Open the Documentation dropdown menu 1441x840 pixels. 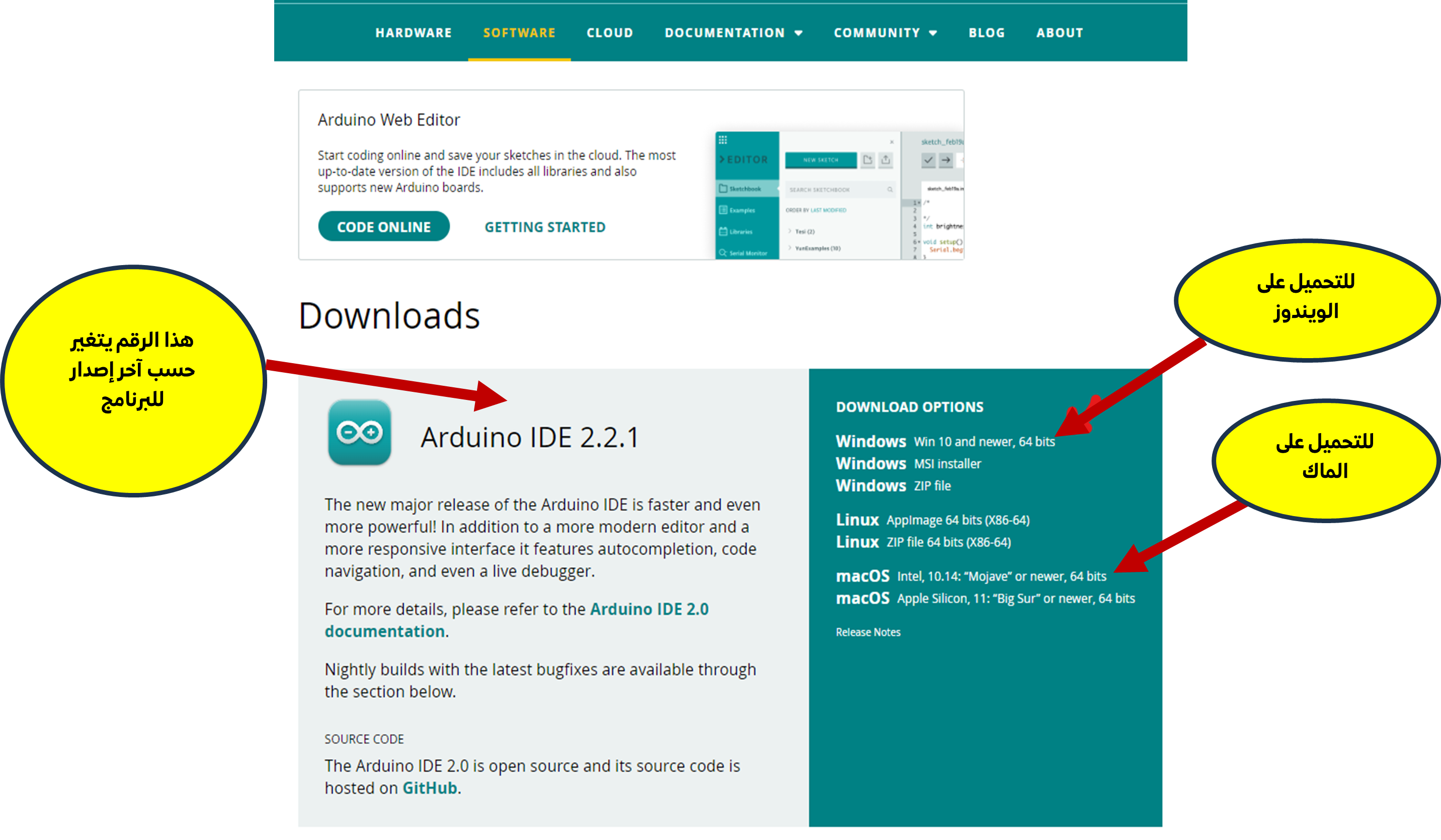(733, 33)
